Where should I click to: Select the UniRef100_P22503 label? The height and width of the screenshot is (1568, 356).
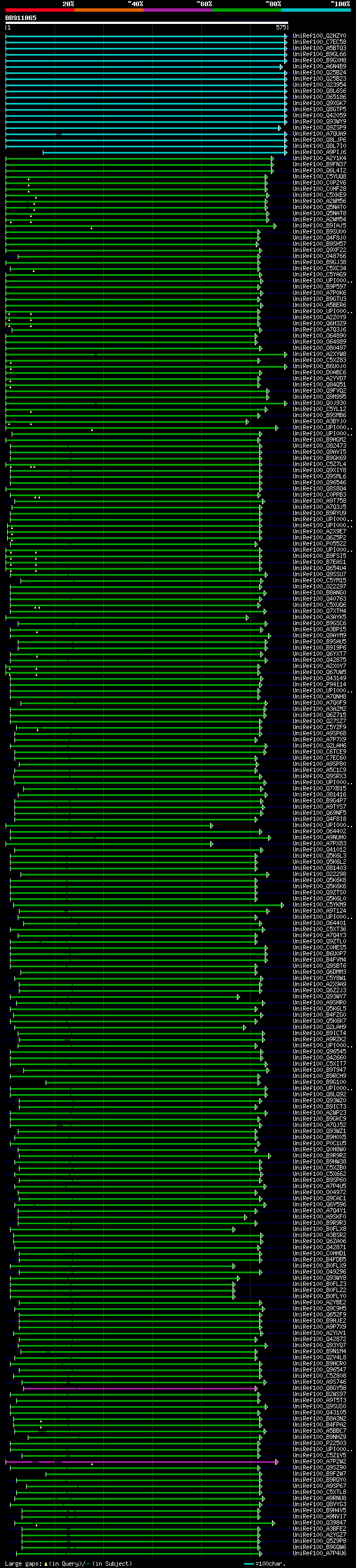[x=319, y=1443]
